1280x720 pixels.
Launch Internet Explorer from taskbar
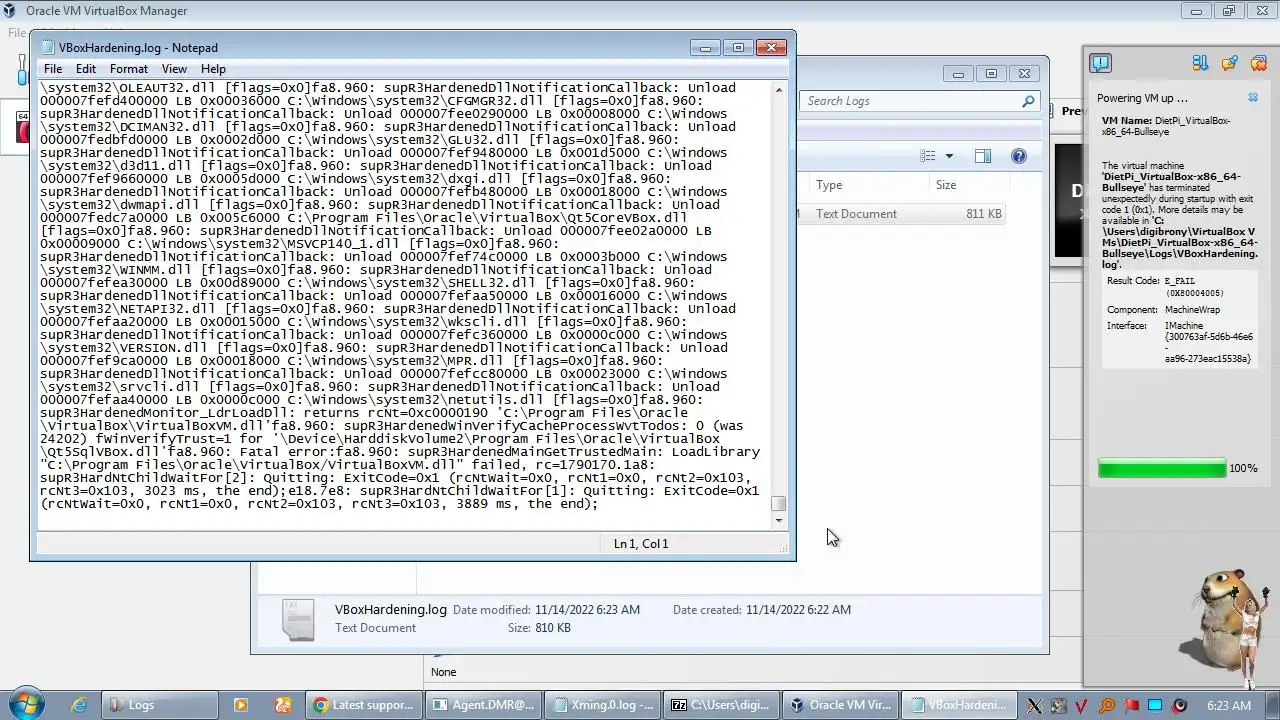coord(79,705)
